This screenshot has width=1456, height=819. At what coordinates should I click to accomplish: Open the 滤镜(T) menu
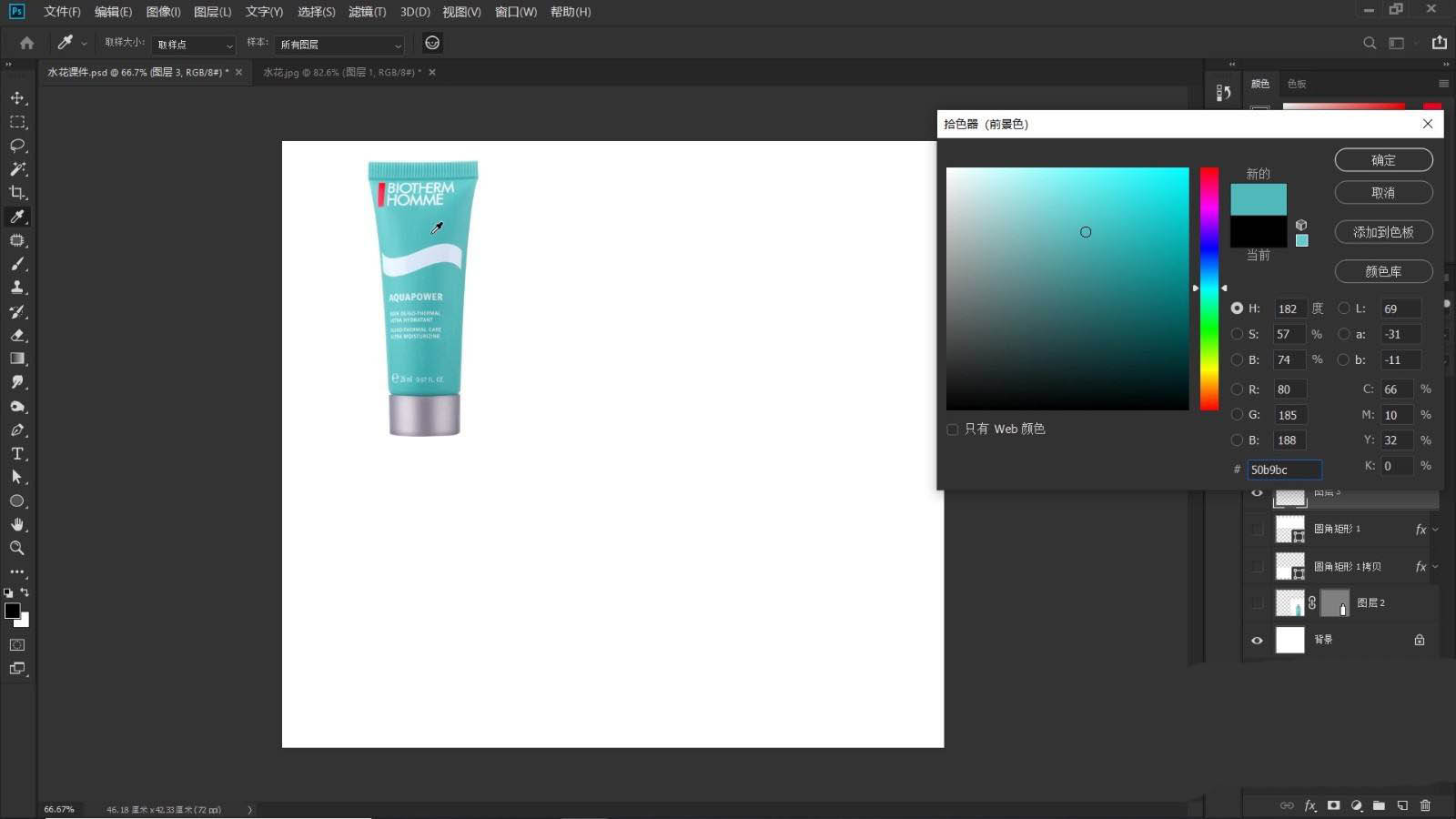(368, 12)
